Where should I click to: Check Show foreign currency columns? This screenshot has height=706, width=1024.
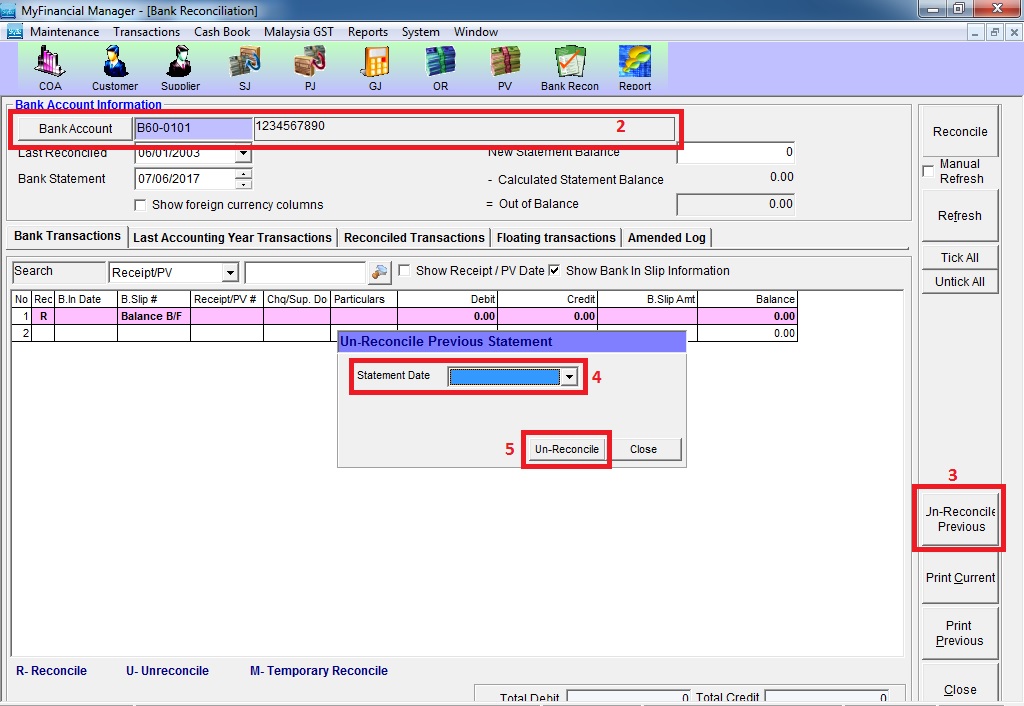point(141,205)
